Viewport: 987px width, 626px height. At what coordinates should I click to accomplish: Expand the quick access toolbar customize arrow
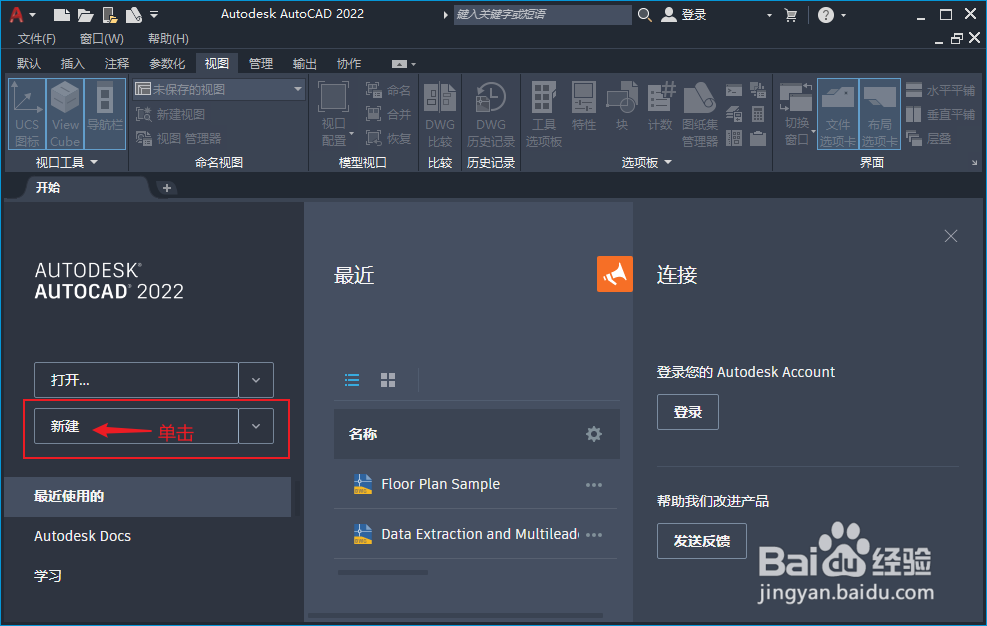point(154,14)
